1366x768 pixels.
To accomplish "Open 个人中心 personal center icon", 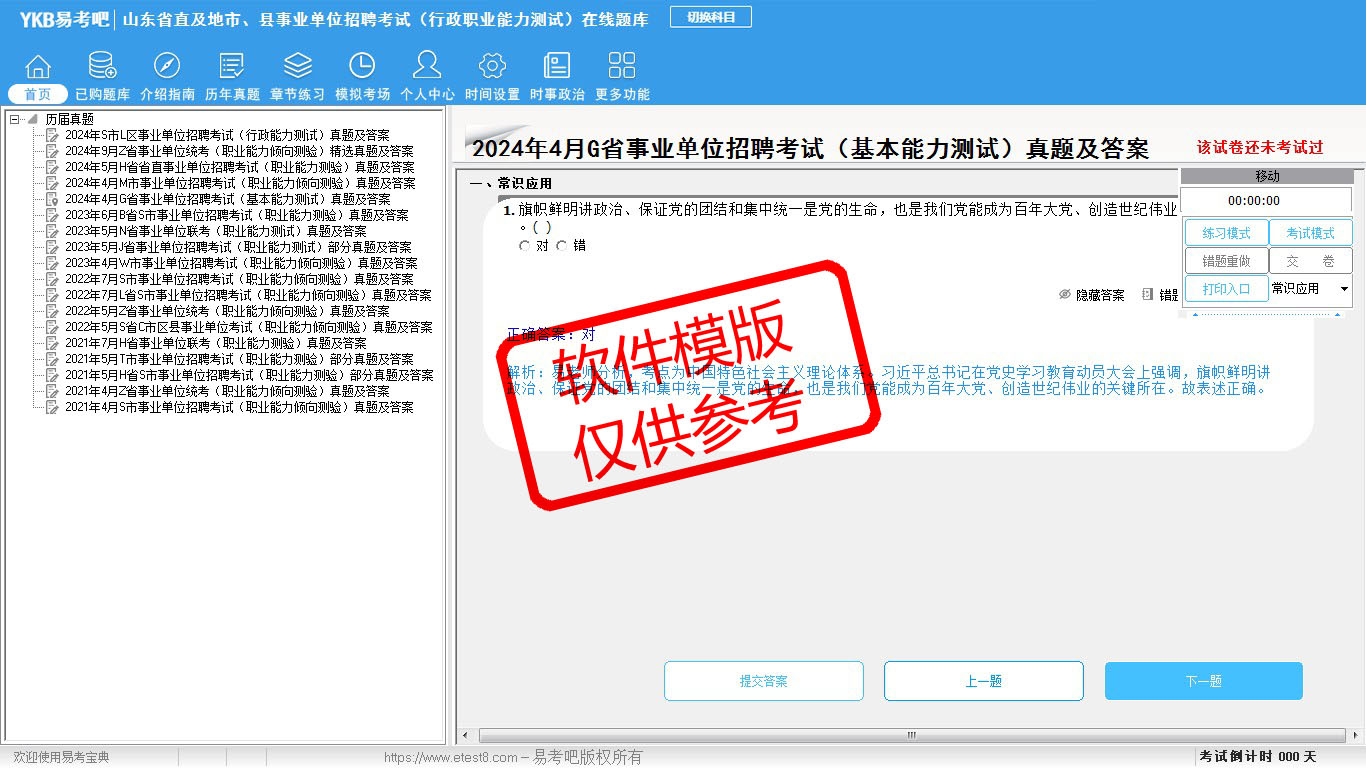I will tap(427, 67).
